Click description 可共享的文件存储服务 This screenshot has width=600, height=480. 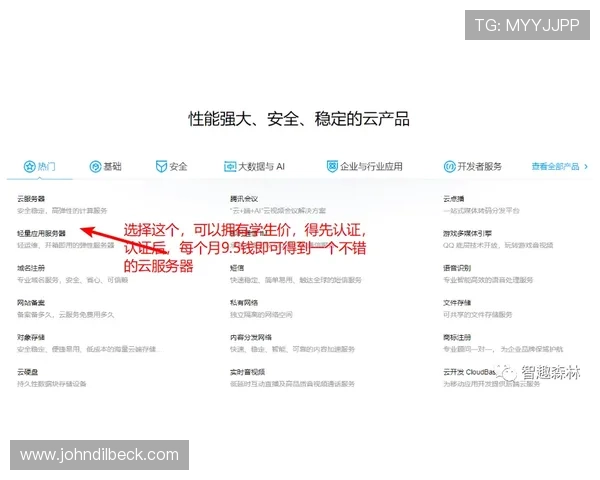[478, 315]
